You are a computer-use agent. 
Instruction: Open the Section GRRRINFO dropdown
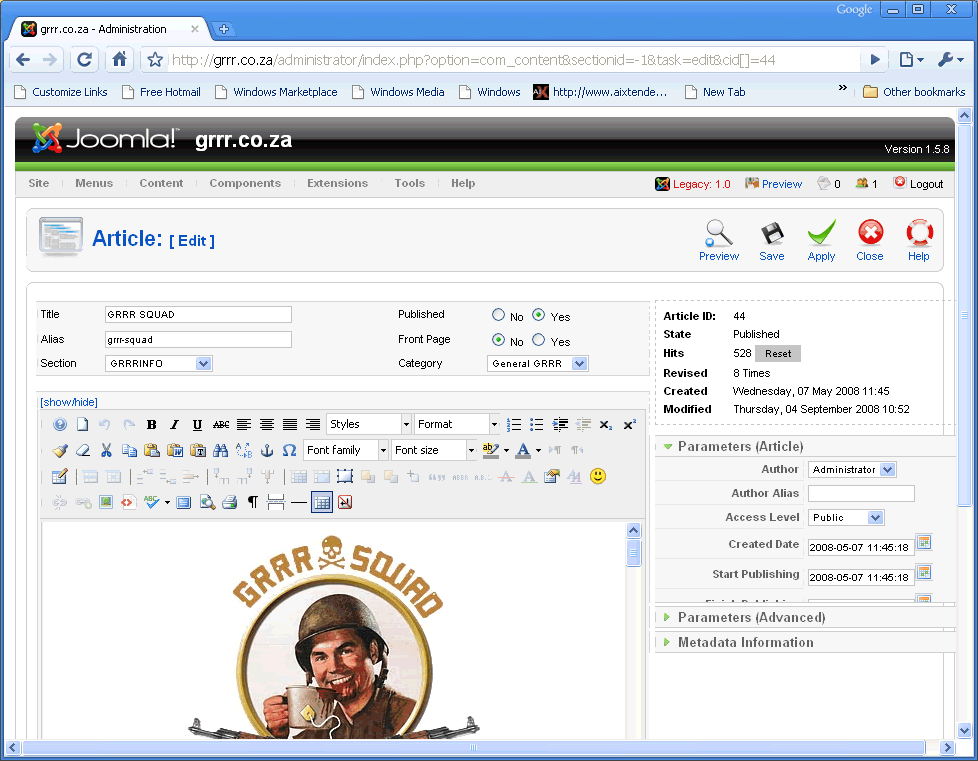[x=159, y=364]
